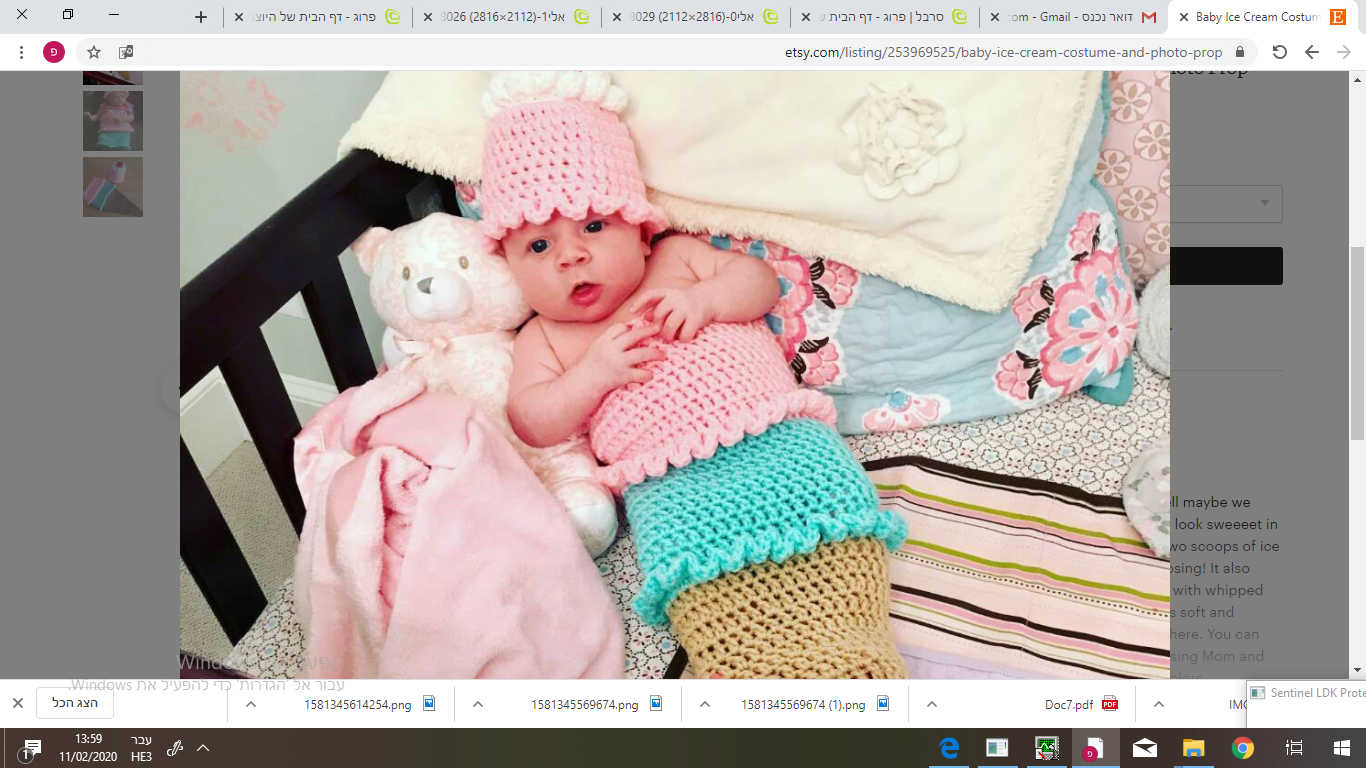
Task: Open the green chart monitor app on taskbar
Action: pos(1046,748)
